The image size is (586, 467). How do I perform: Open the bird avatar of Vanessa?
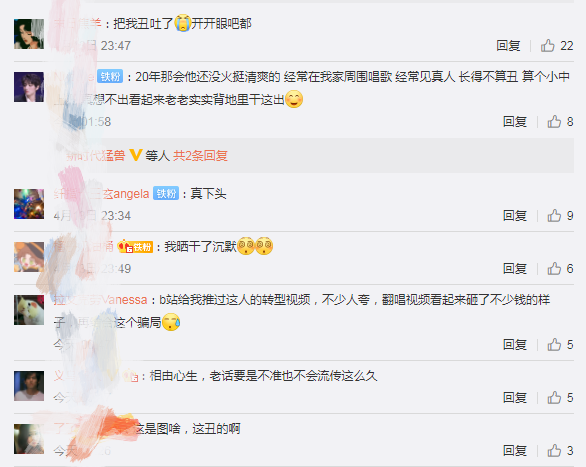[x=29, y=310]
